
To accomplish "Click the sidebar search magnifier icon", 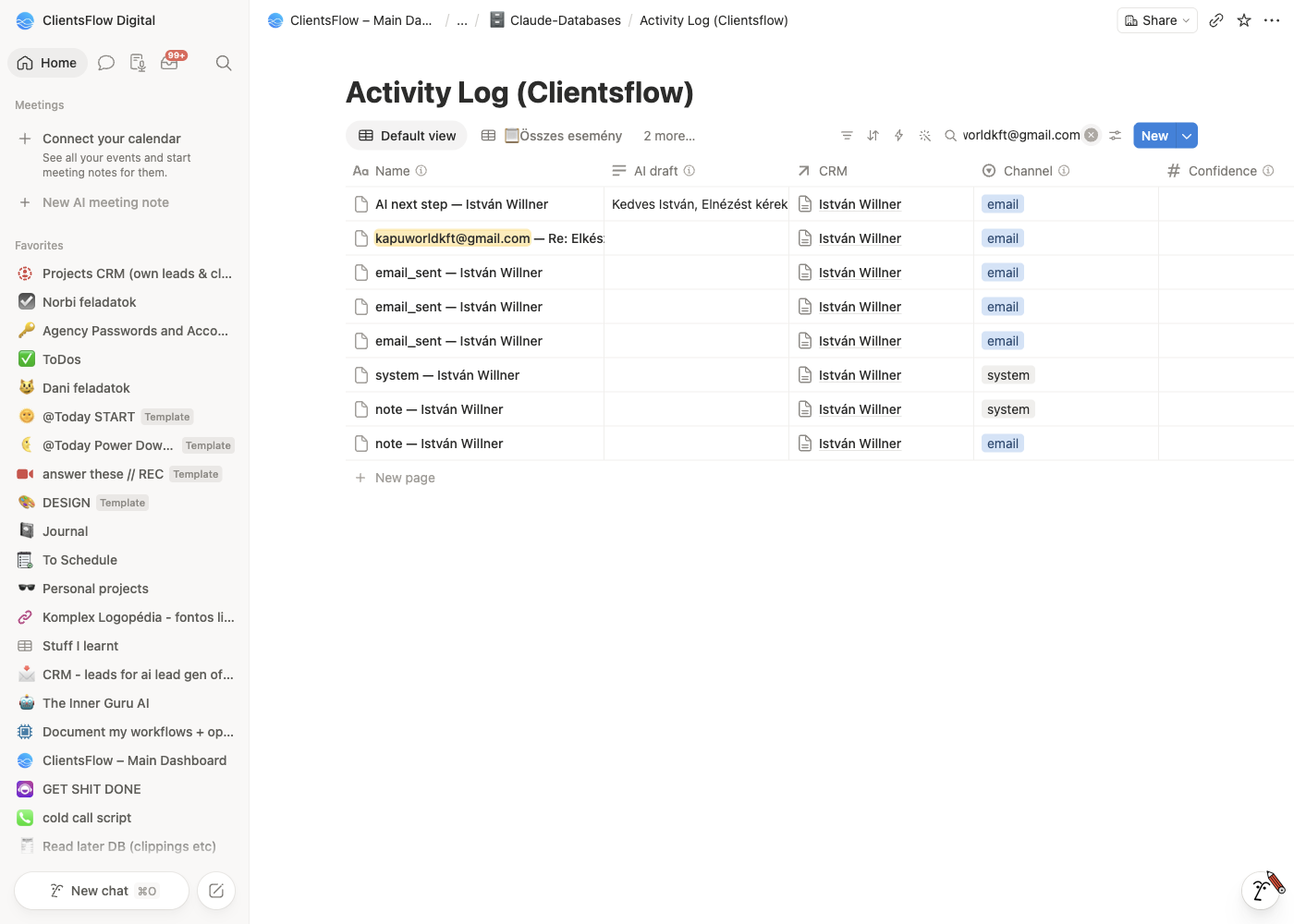I will click(224, 63).
